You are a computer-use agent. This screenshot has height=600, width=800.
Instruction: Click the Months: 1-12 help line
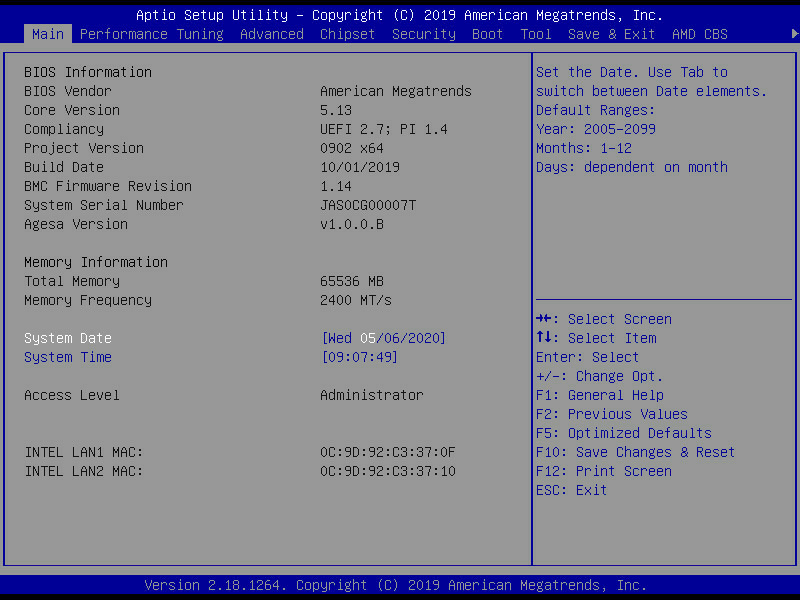584,148
